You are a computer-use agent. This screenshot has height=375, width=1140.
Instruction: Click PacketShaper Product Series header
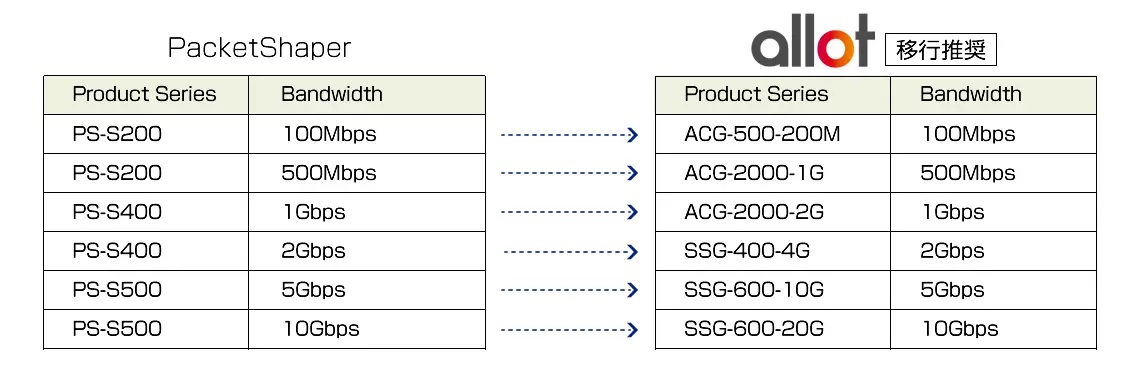(x=146, y=94)
